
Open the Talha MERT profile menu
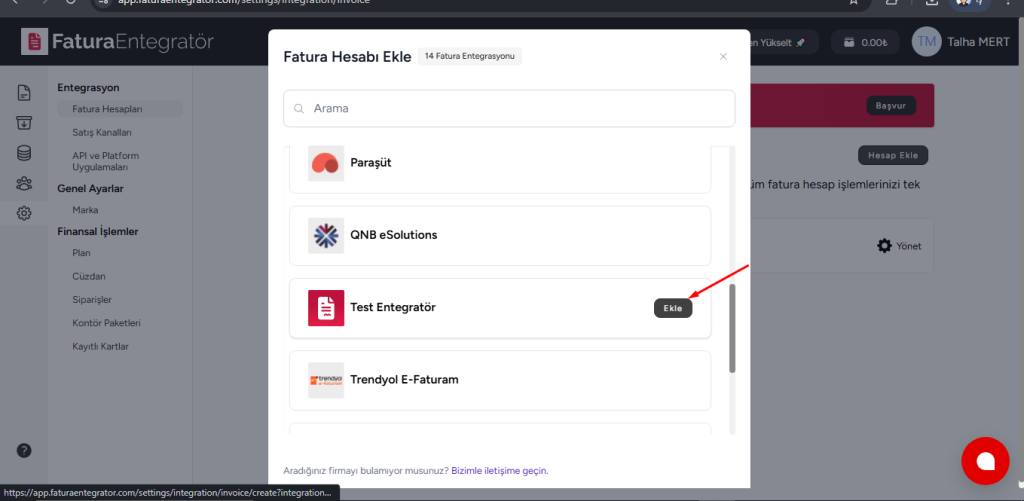coord(961,42)
